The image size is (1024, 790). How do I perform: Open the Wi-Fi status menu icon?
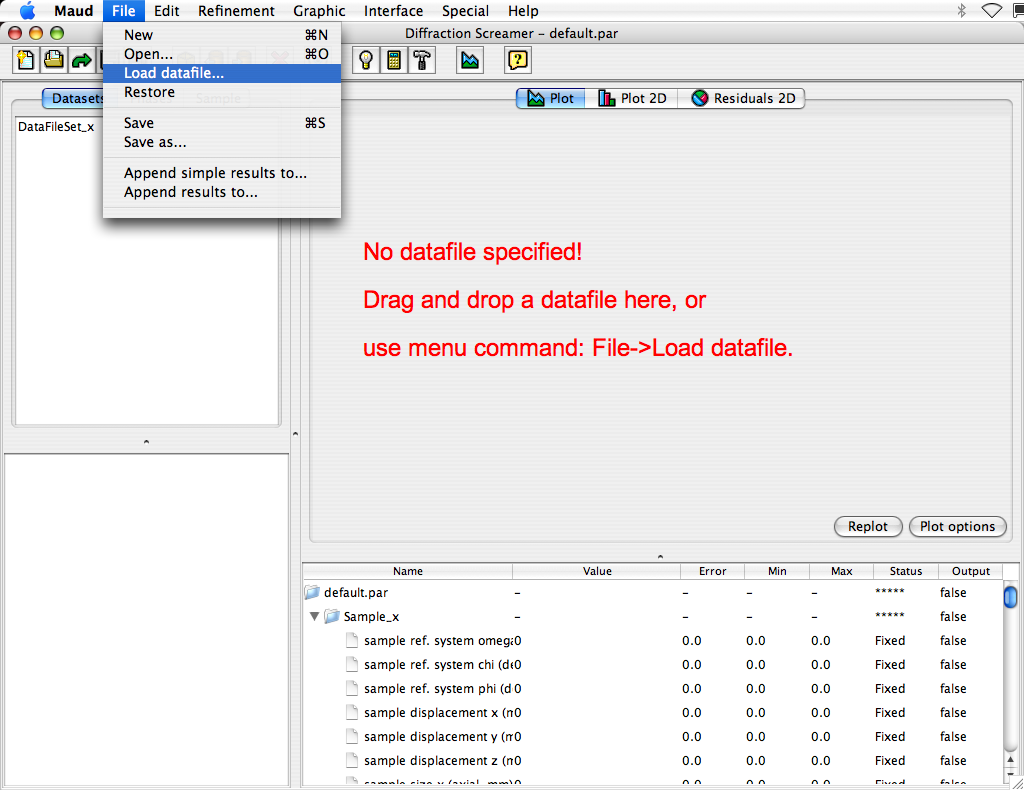tap(991, 11)
